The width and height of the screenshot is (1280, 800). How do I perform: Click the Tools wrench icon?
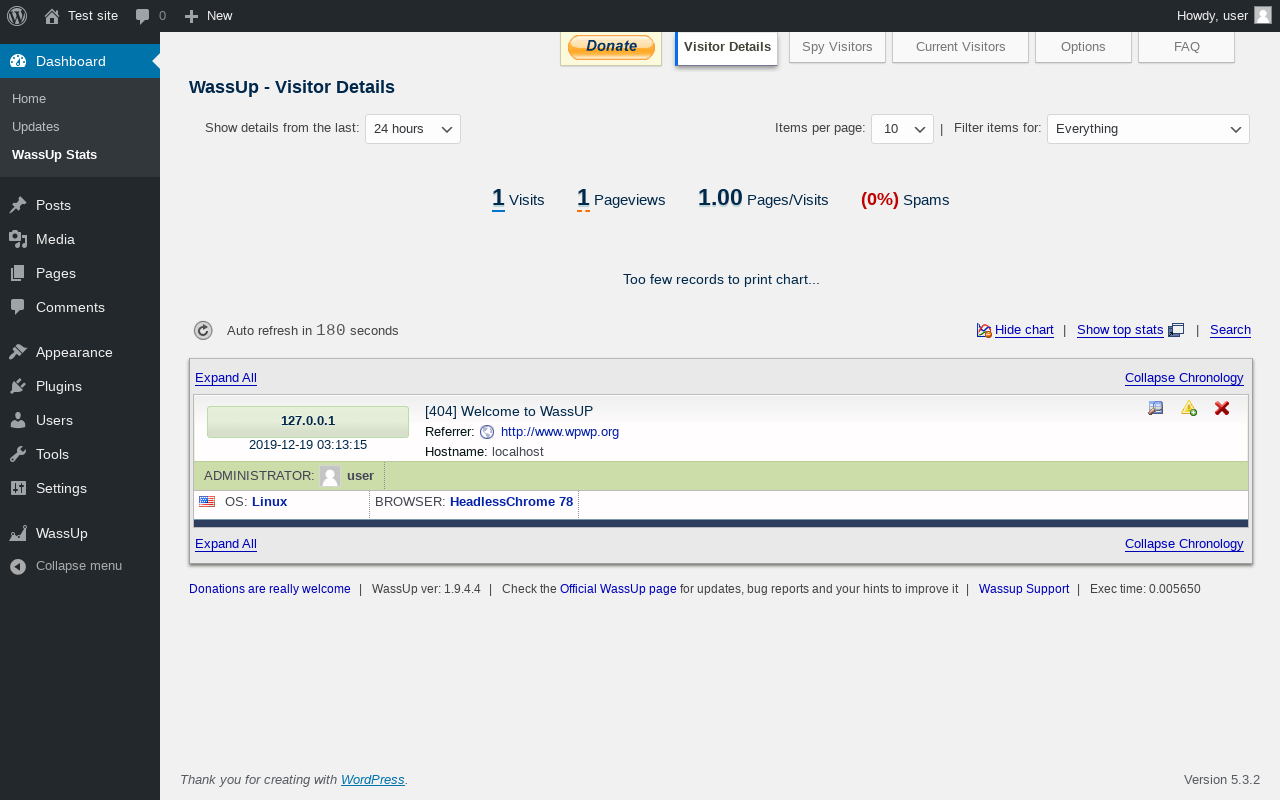click(x=18, y=454)
